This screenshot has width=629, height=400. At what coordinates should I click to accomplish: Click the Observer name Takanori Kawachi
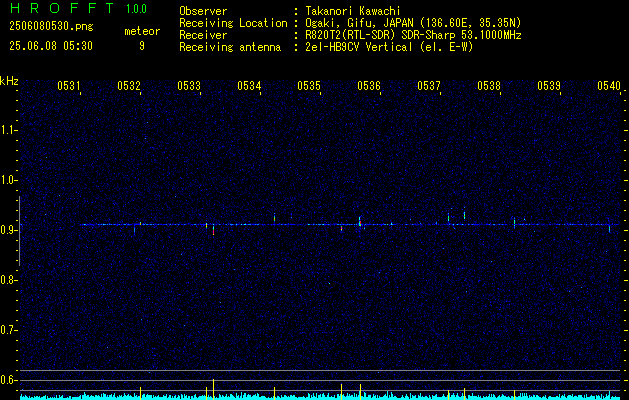tap(353, 11)
